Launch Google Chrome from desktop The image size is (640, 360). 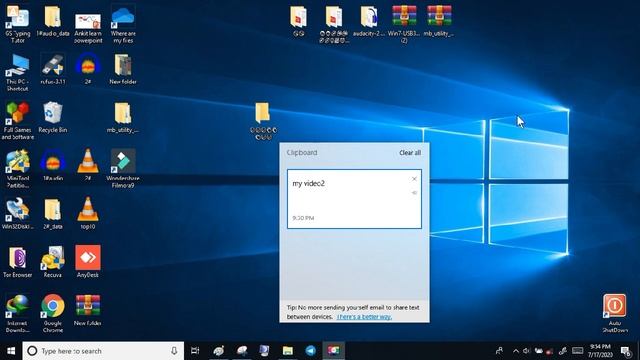pyautogui.click(x=53, y=313)
